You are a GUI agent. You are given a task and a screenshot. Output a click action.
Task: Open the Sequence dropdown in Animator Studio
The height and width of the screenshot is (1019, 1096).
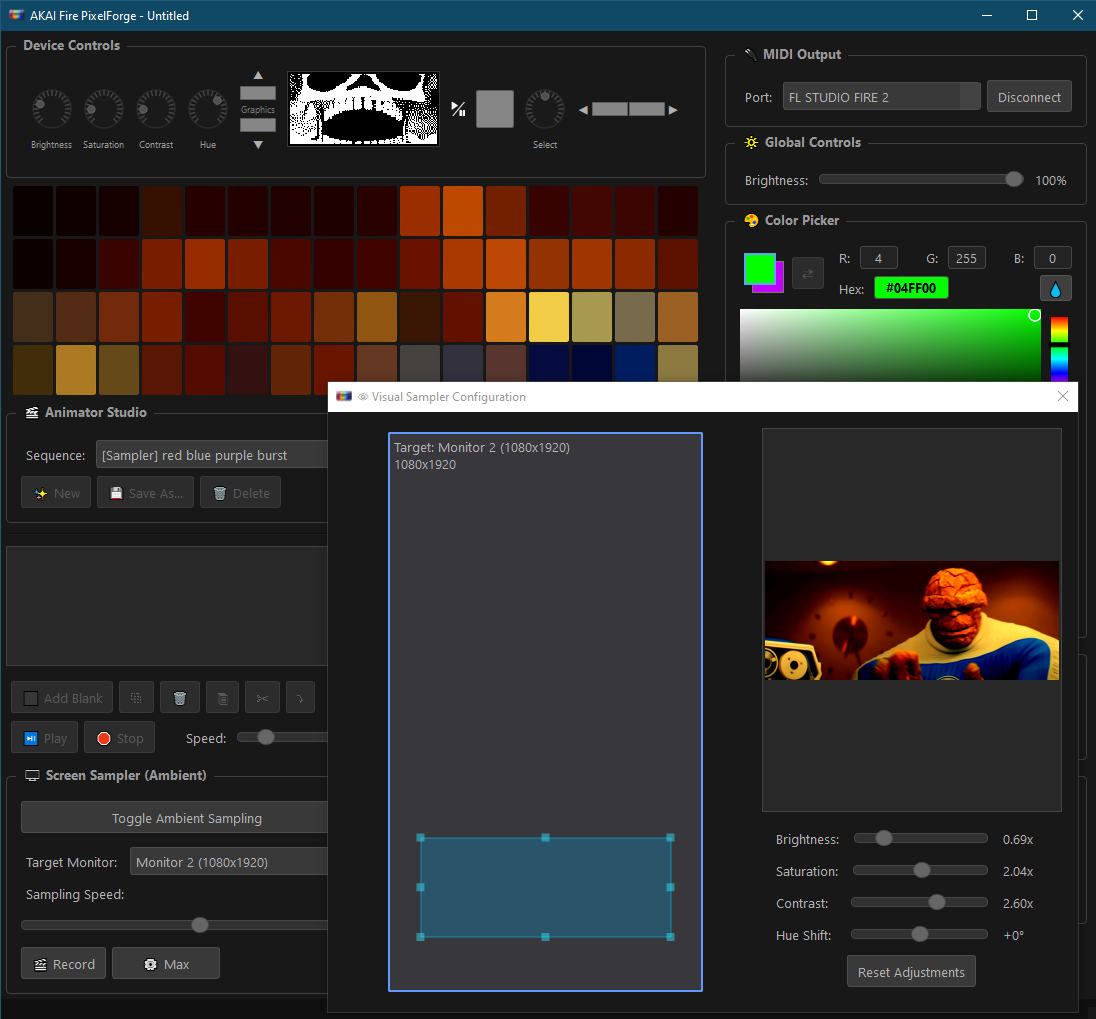(211, 455)
